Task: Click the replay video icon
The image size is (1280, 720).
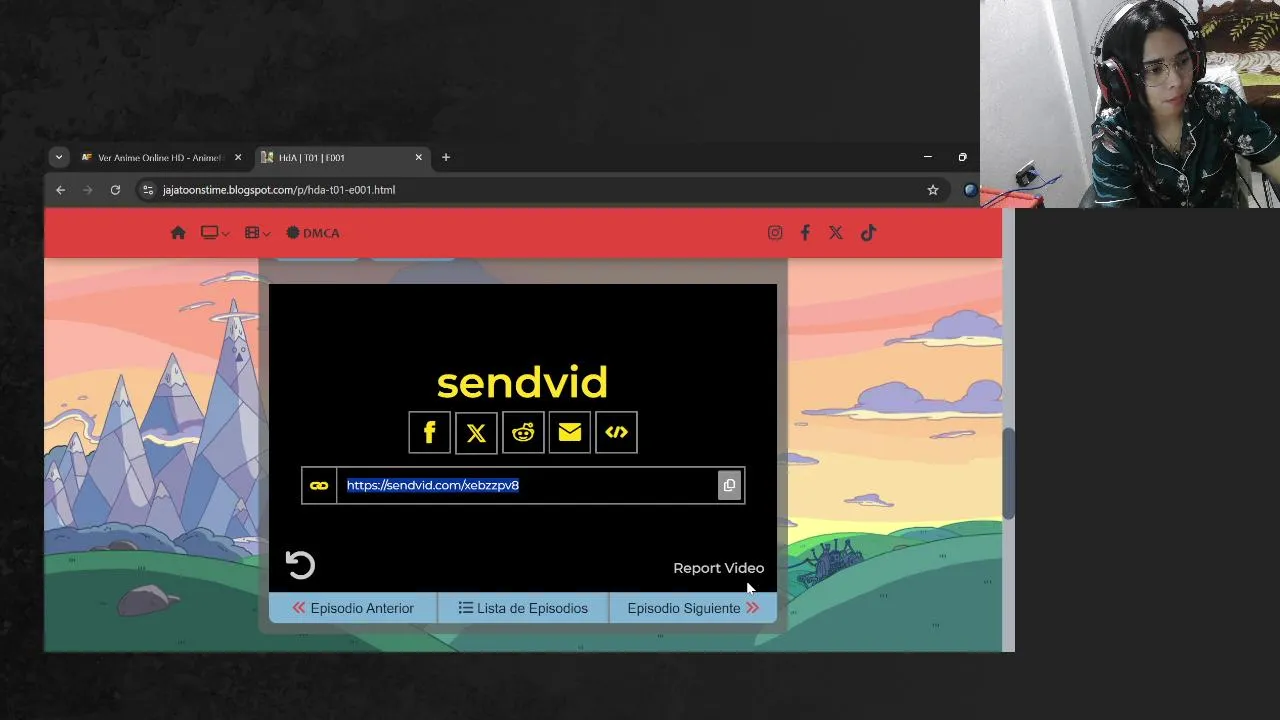Action: [300, 565]
